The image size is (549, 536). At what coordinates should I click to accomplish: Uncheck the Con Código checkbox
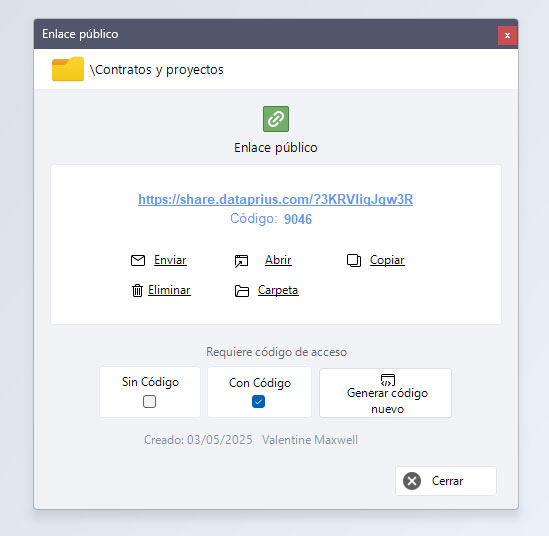pos(258,402)
